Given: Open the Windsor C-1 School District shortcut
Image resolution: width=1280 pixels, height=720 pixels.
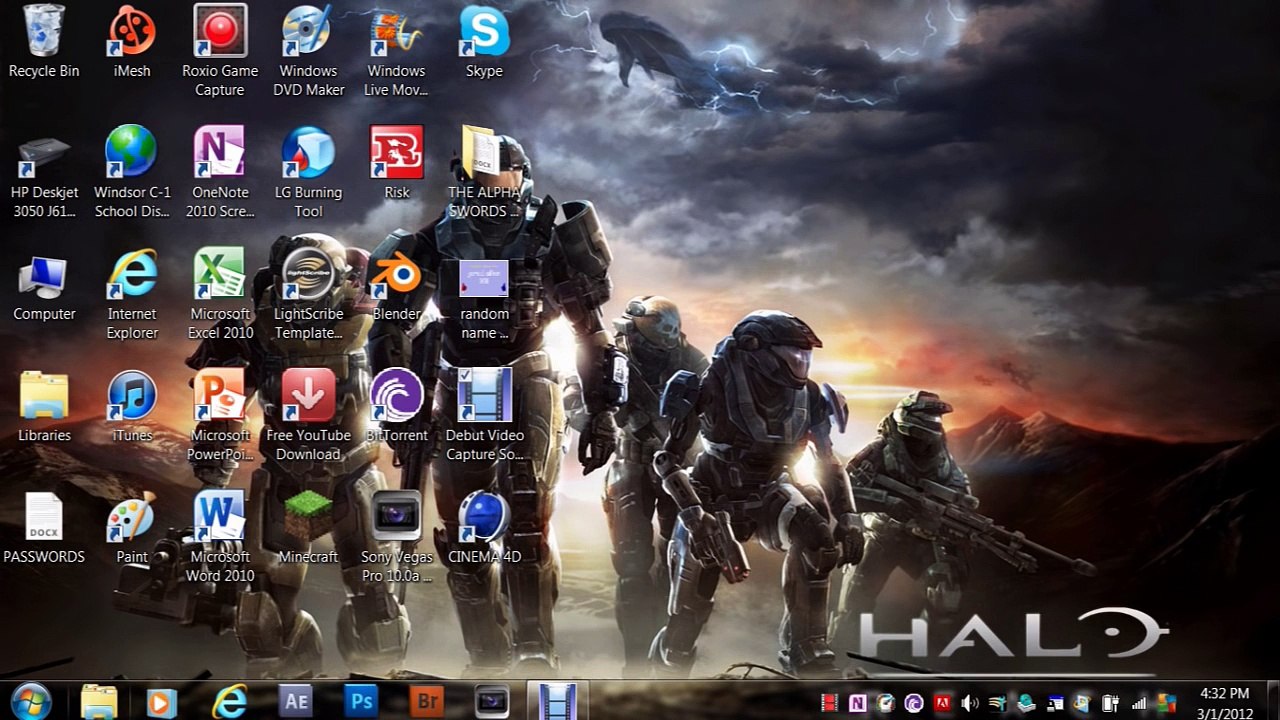Looking at the screenshot, I should click(132, 173).
